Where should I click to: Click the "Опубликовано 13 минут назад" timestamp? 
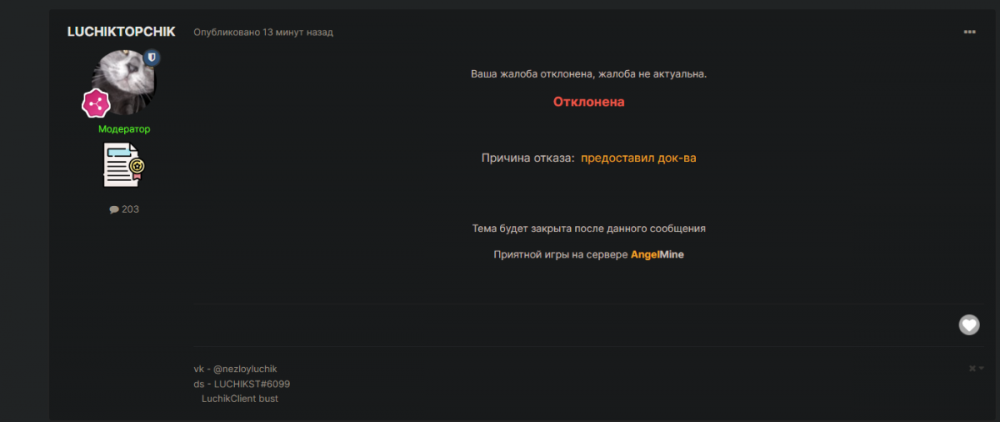click(263, 32)
